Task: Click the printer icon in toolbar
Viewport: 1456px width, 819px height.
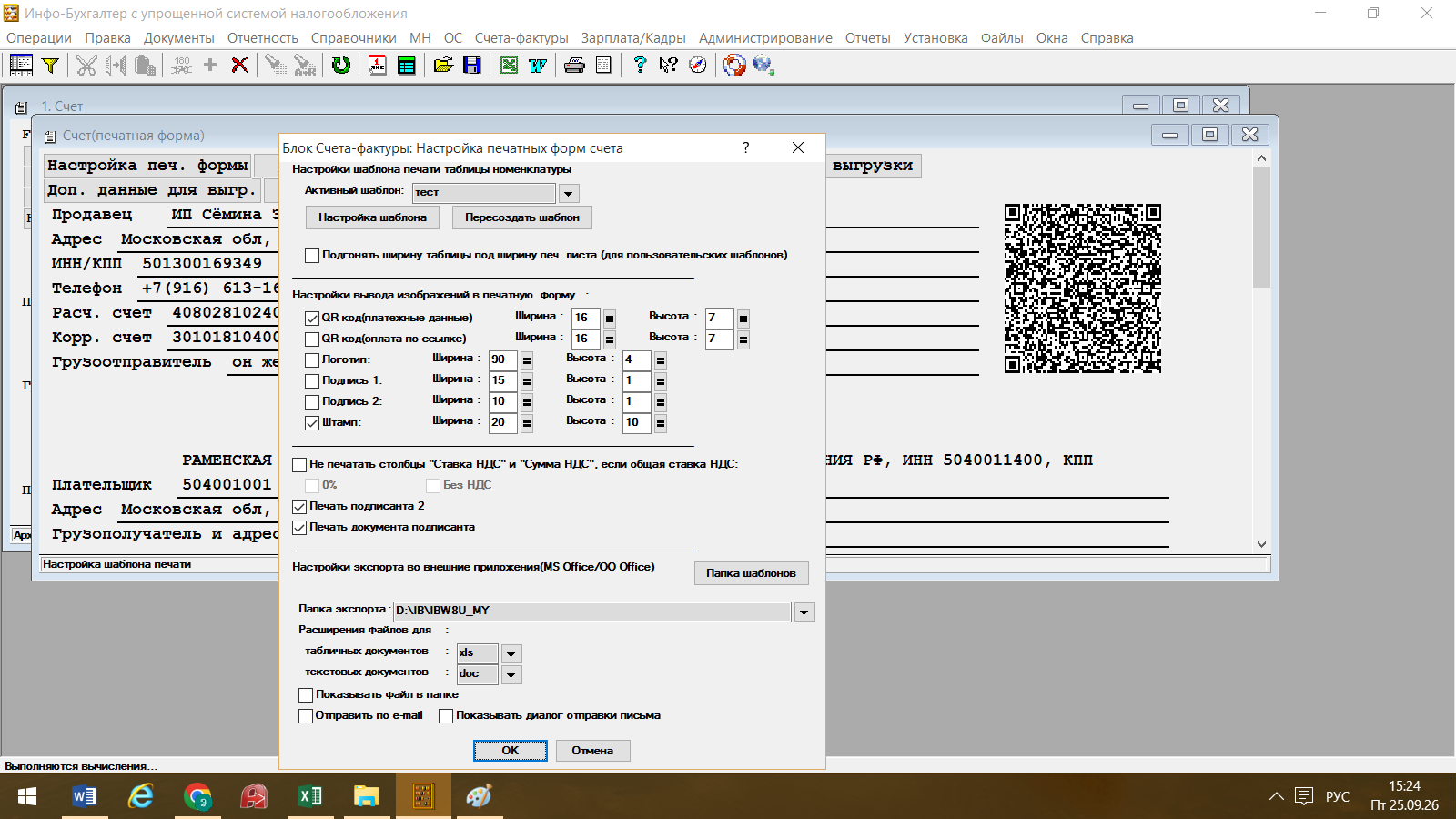Action: [x=574, y=65]
